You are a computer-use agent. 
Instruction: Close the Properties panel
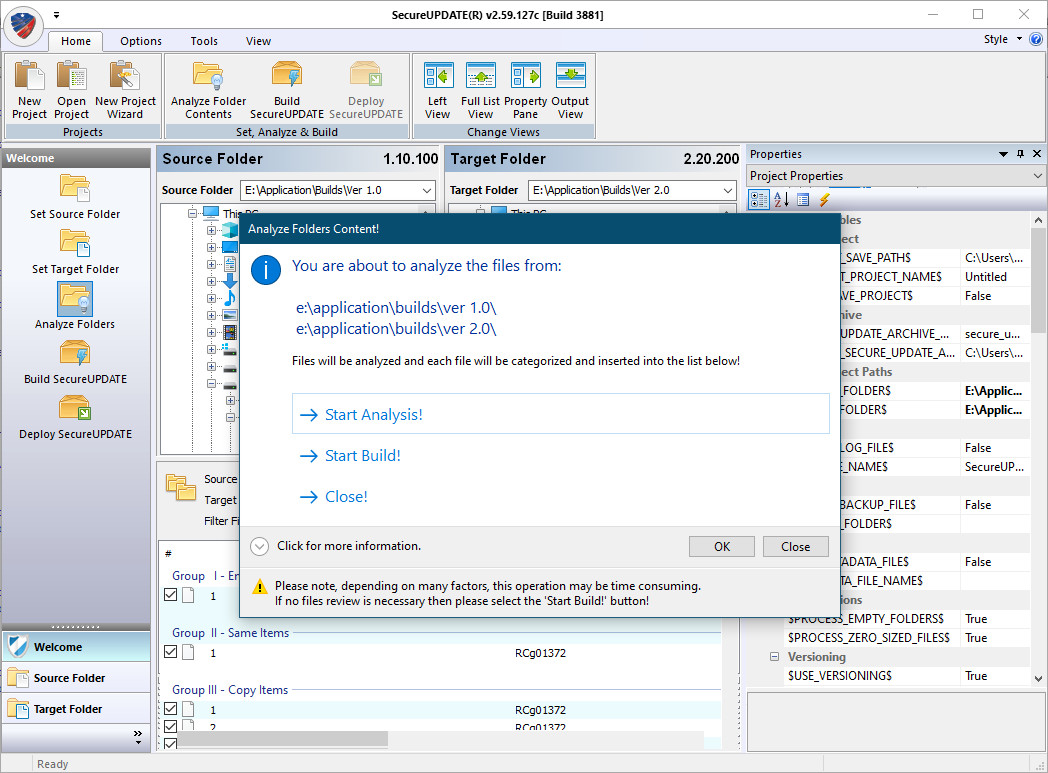point(1037,154)
